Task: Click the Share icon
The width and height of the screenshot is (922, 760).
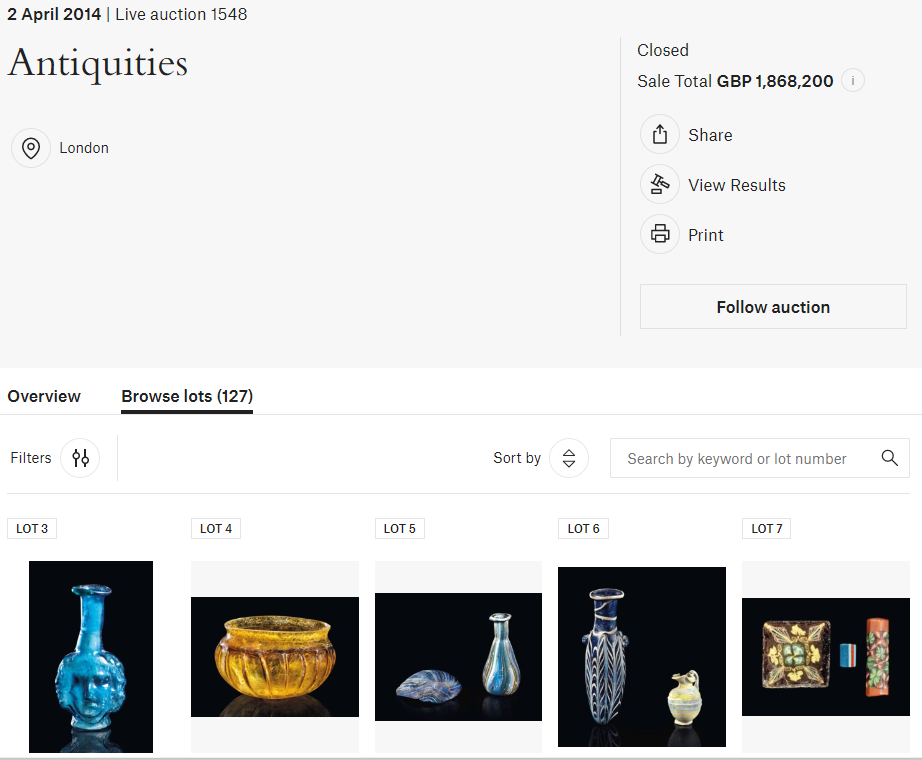Action: [x=660, y=135]
